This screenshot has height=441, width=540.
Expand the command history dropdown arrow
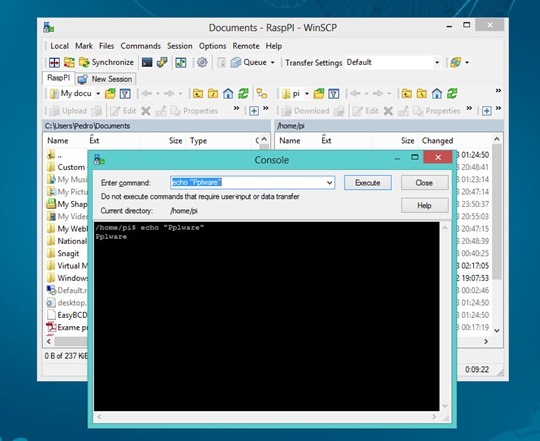point(330,182)
